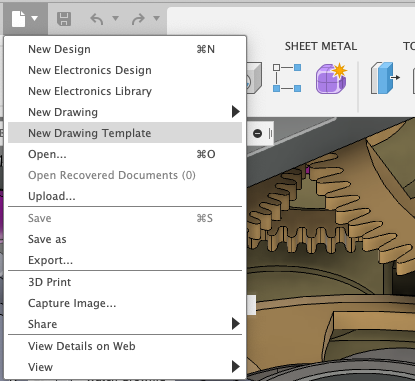Image resolution: width=415 pixels, height=381 pixels.
Task: Open the Undo history dropdown arrow
Action: click(x=115, y=18)
